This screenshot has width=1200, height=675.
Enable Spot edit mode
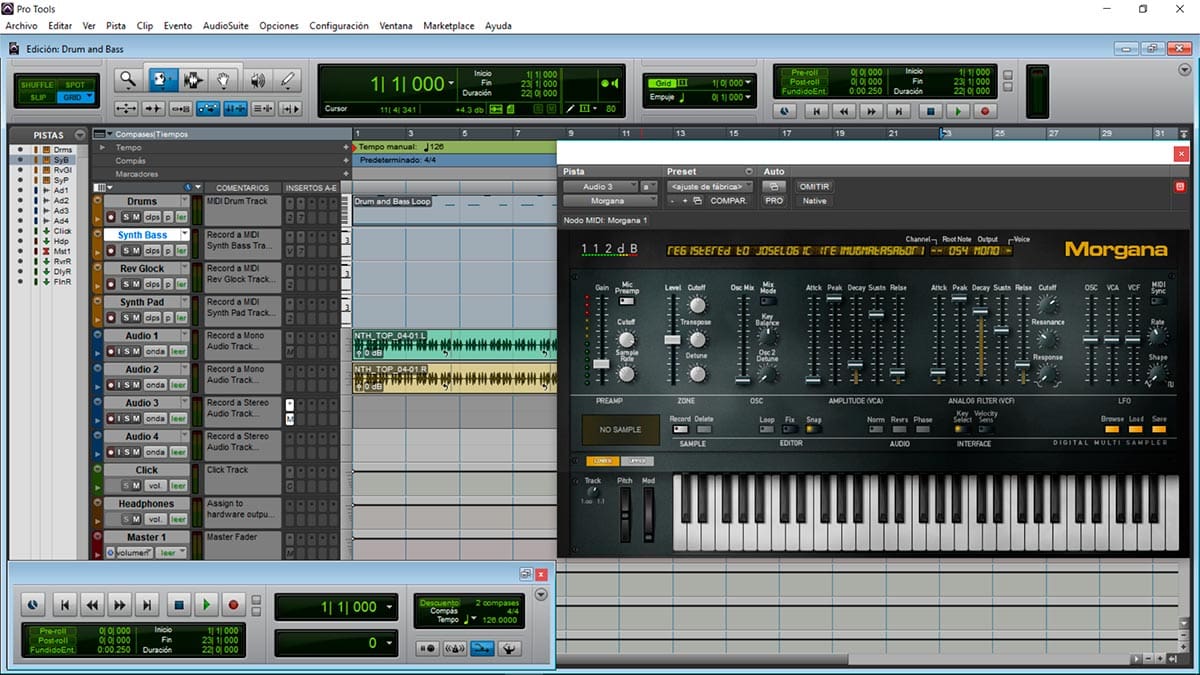(75, 85)
